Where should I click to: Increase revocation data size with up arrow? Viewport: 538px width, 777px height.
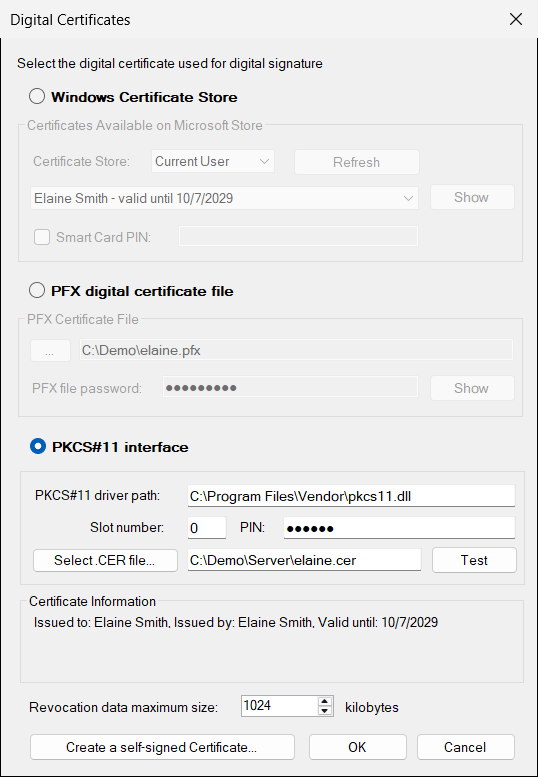324,701
